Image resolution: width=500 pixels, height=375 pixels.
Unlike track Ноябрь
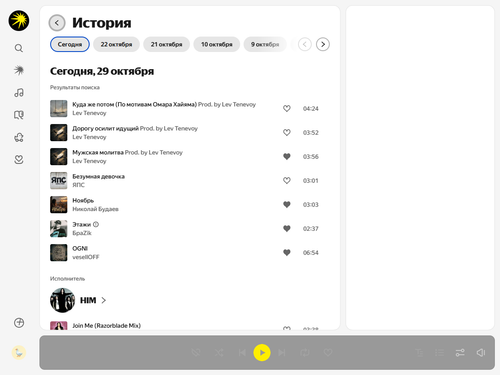(x=287, y=204)
